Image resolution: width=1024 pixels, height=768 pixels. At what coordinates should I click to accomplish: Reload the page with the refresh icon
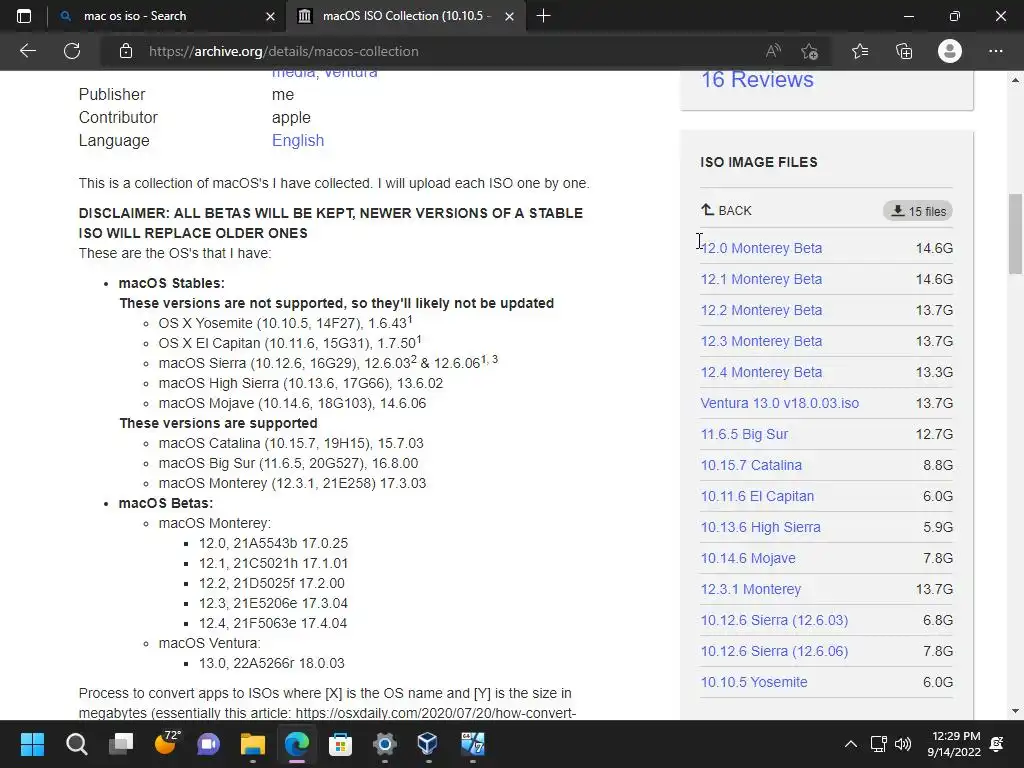click(x=72, y=51)
